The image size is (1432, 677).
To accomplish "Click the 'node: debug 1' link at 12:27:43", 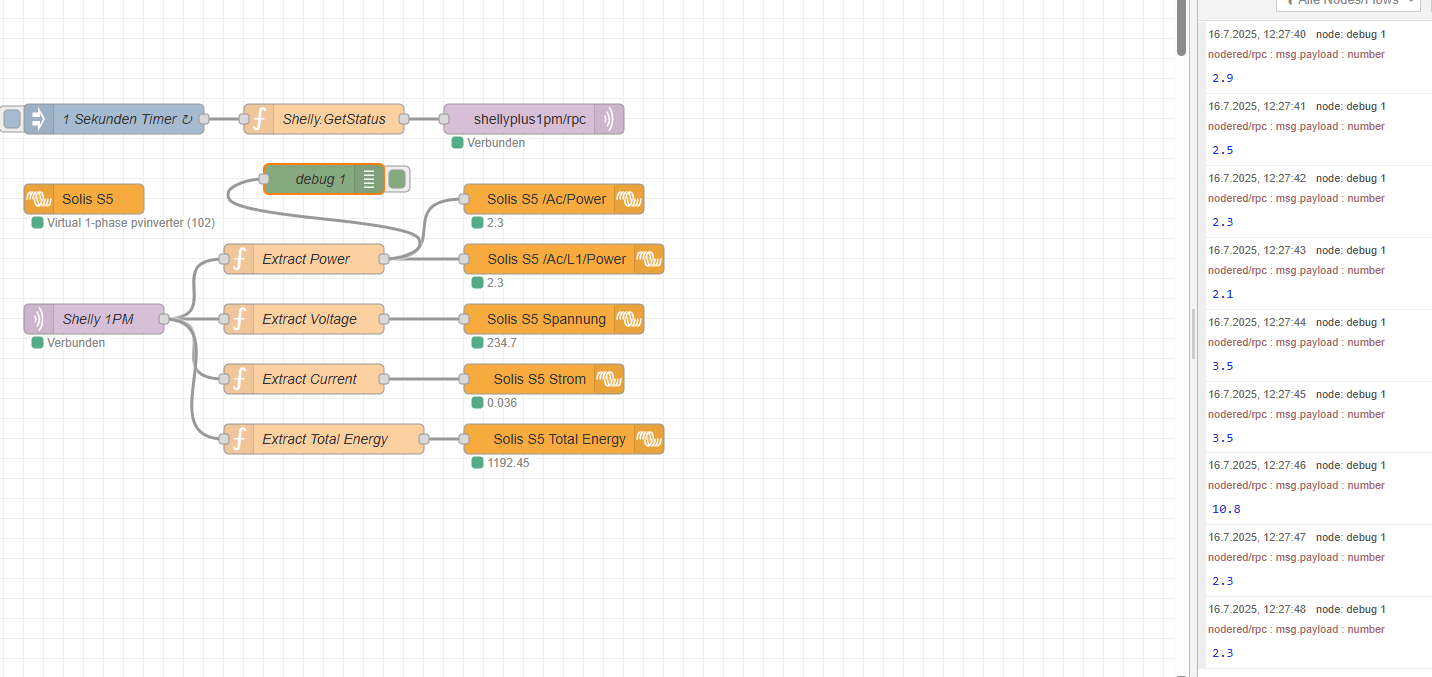I will pyautogui.click(x=1351, y=250).
